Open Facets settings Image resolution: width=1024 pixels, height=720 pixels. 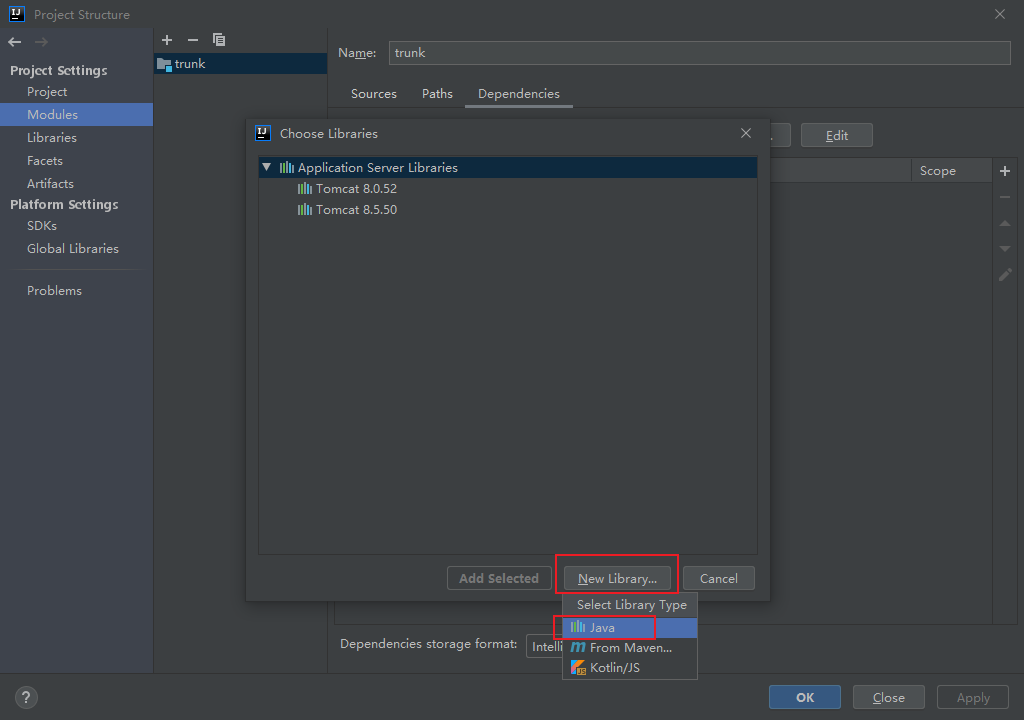click(x=44, y=161)
